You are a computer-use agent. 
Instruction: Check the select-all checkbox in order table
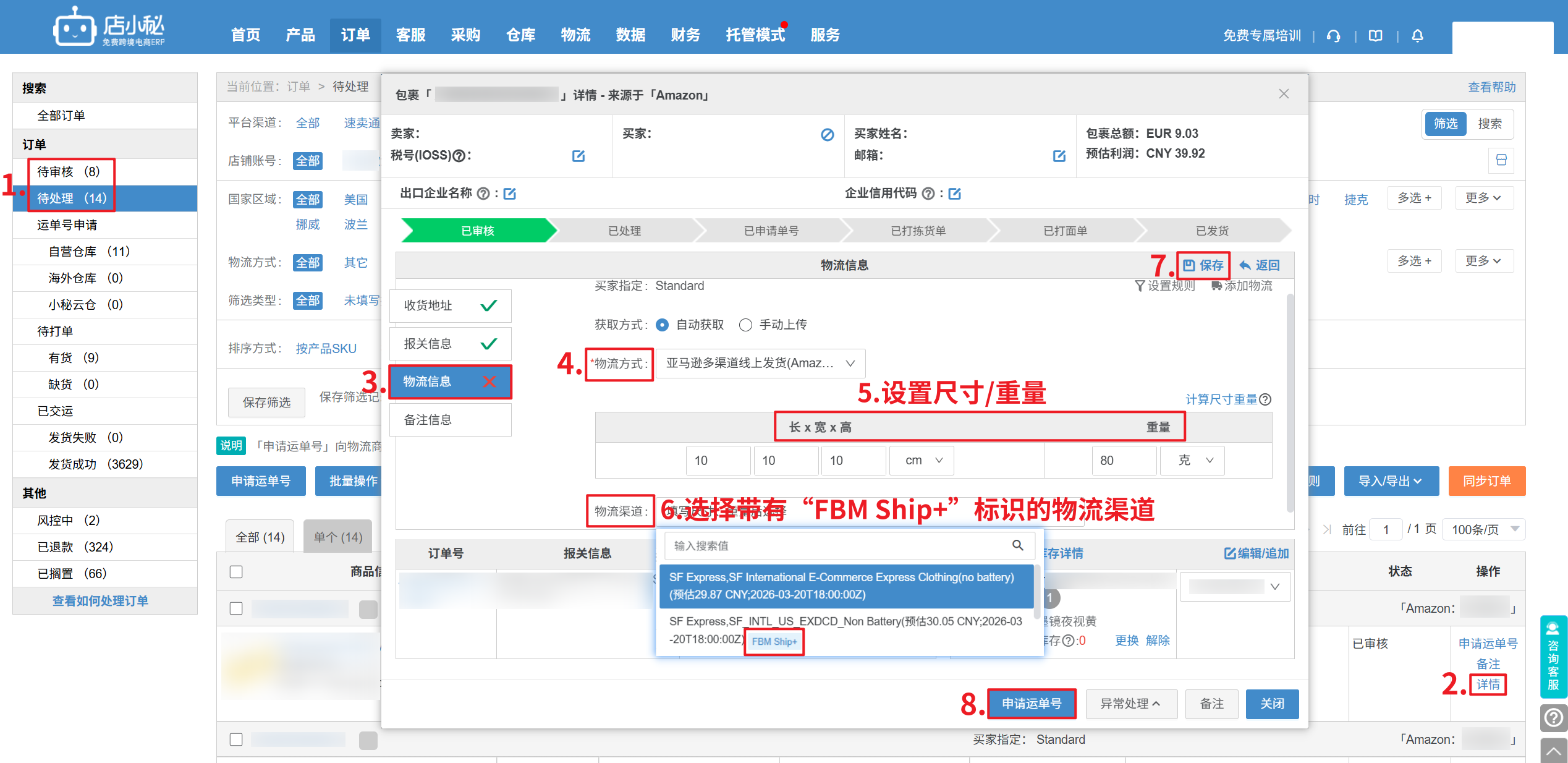[x=236, y=572]
